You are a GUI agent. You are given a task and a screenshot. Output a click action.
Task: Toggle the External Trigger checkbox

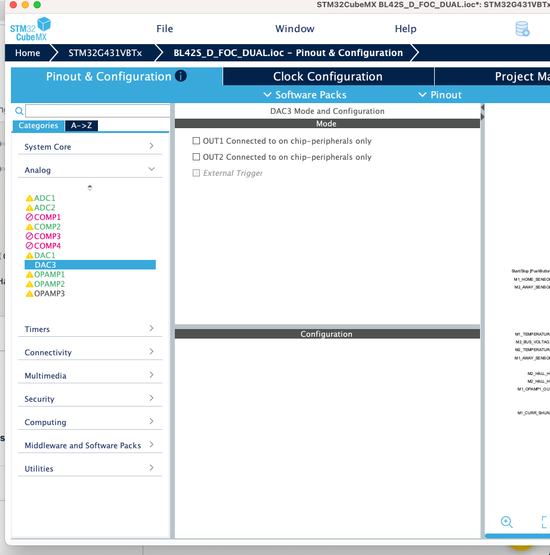[x=196, y=173]
